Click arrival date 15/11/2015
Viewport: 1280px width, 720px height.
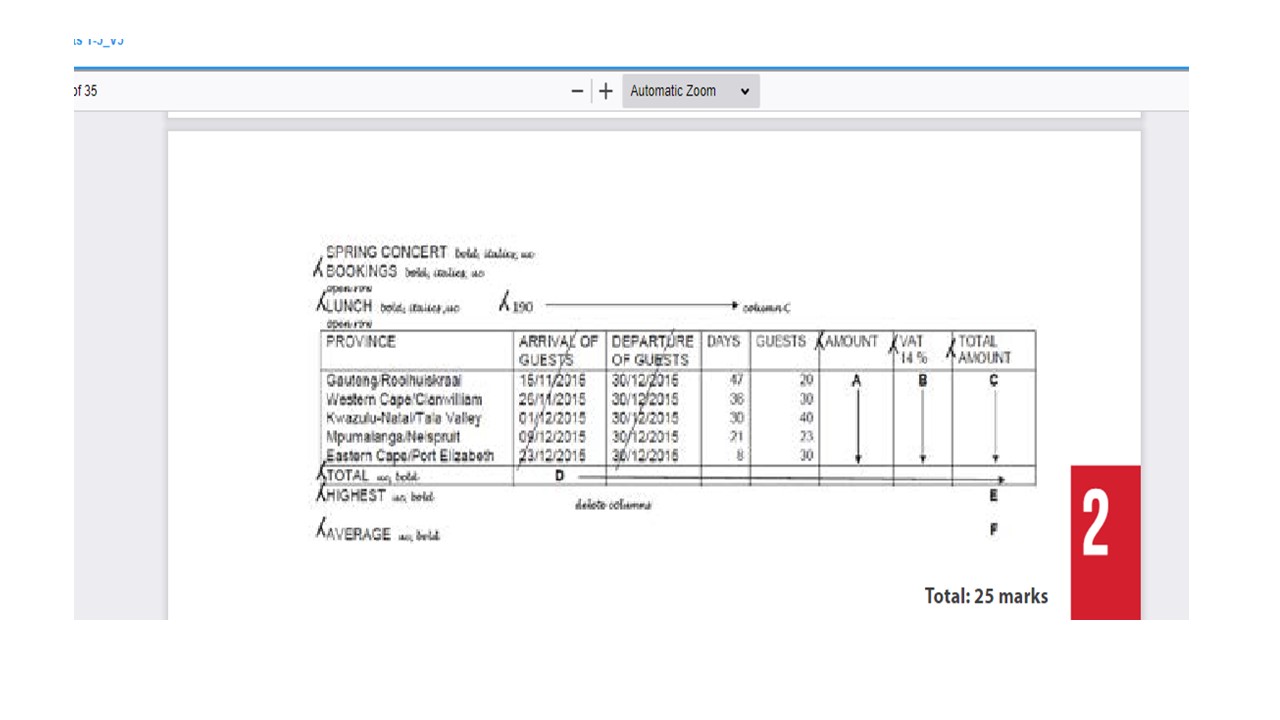pos(552,381)
